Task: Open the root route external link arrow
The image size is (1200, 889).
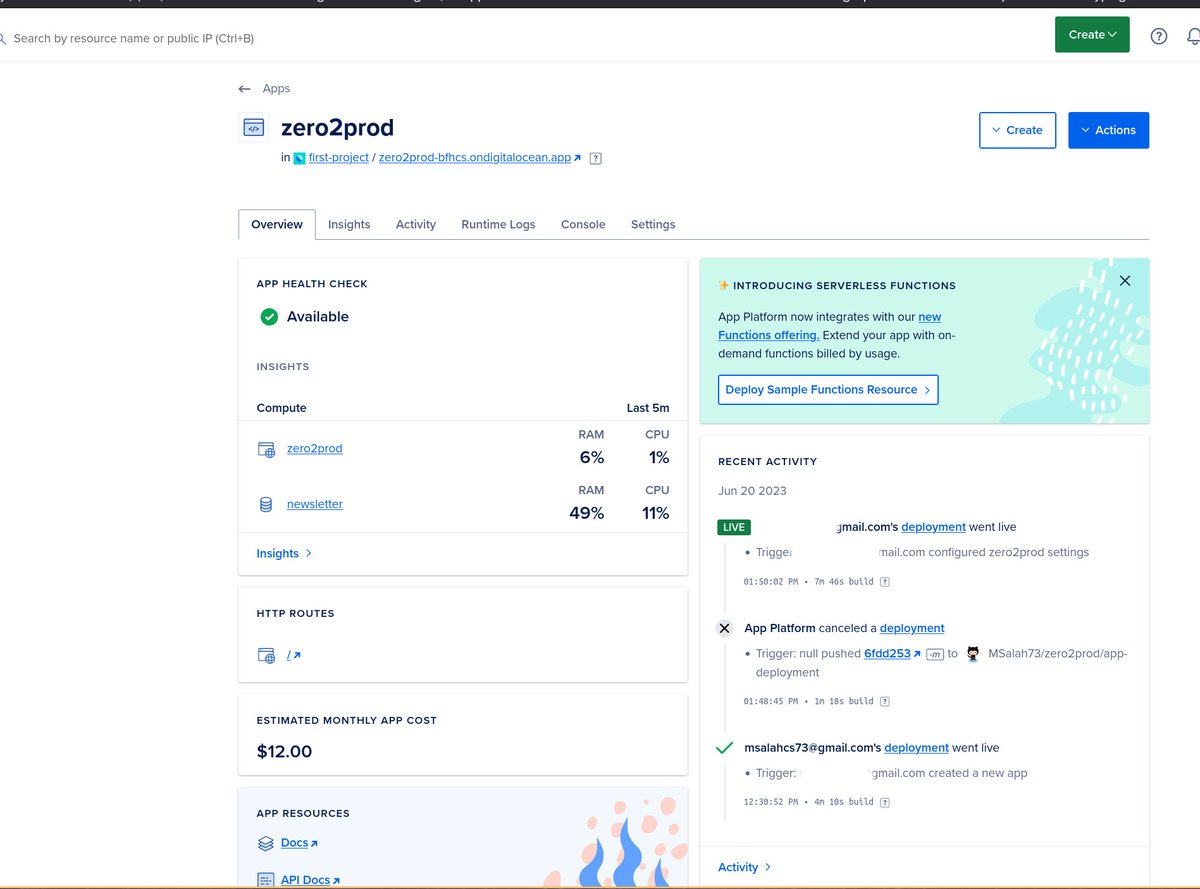Action: click(297, 656)
